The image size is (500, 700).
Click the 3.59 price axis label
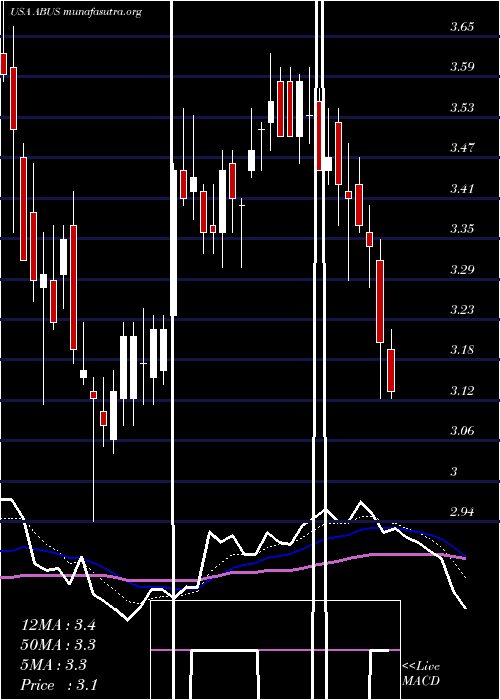pyautogui.click(x=462, y=67)
